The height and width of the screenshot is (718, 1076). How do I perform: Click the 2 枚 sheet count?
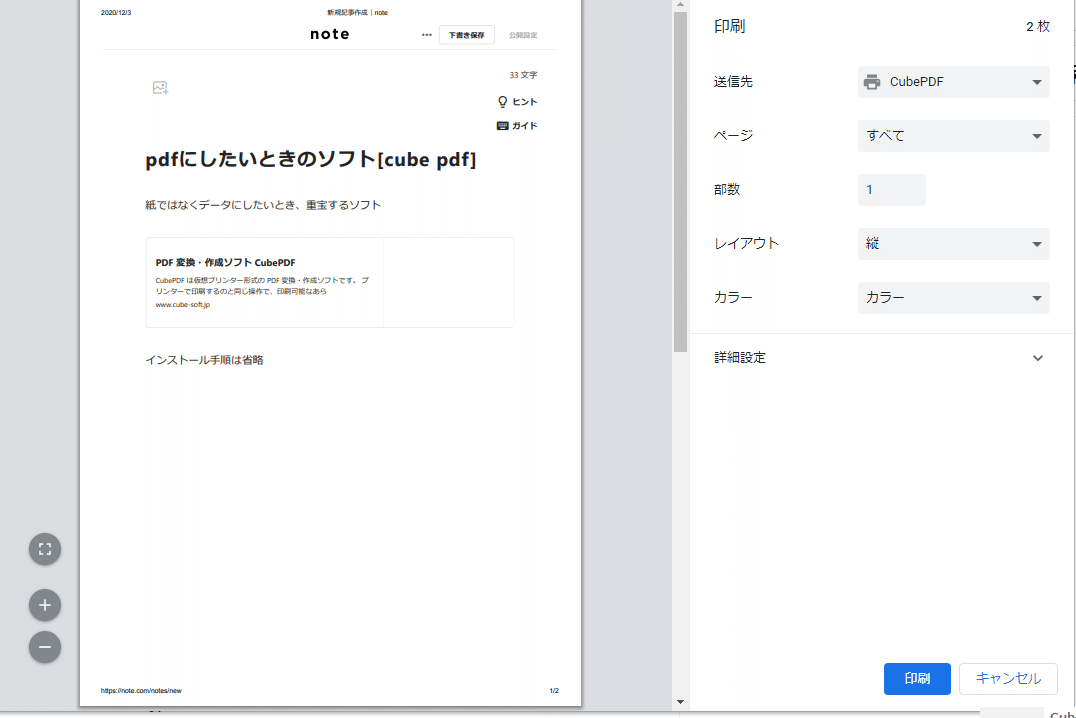tap(1038, 26)
